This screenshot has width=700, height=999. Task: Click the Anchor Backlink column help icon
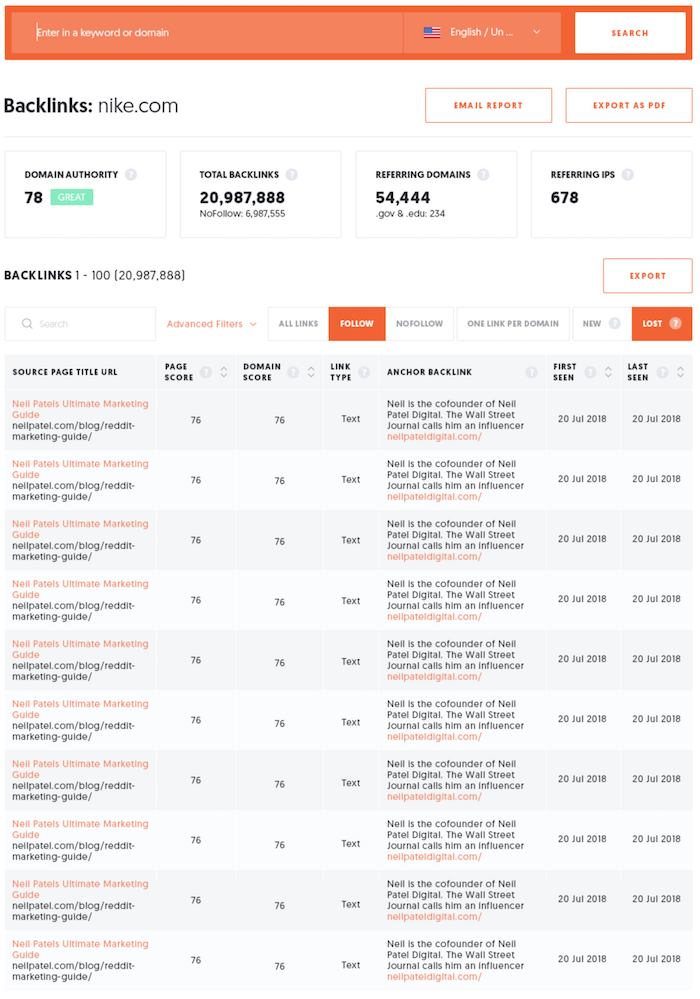(531, 372)
